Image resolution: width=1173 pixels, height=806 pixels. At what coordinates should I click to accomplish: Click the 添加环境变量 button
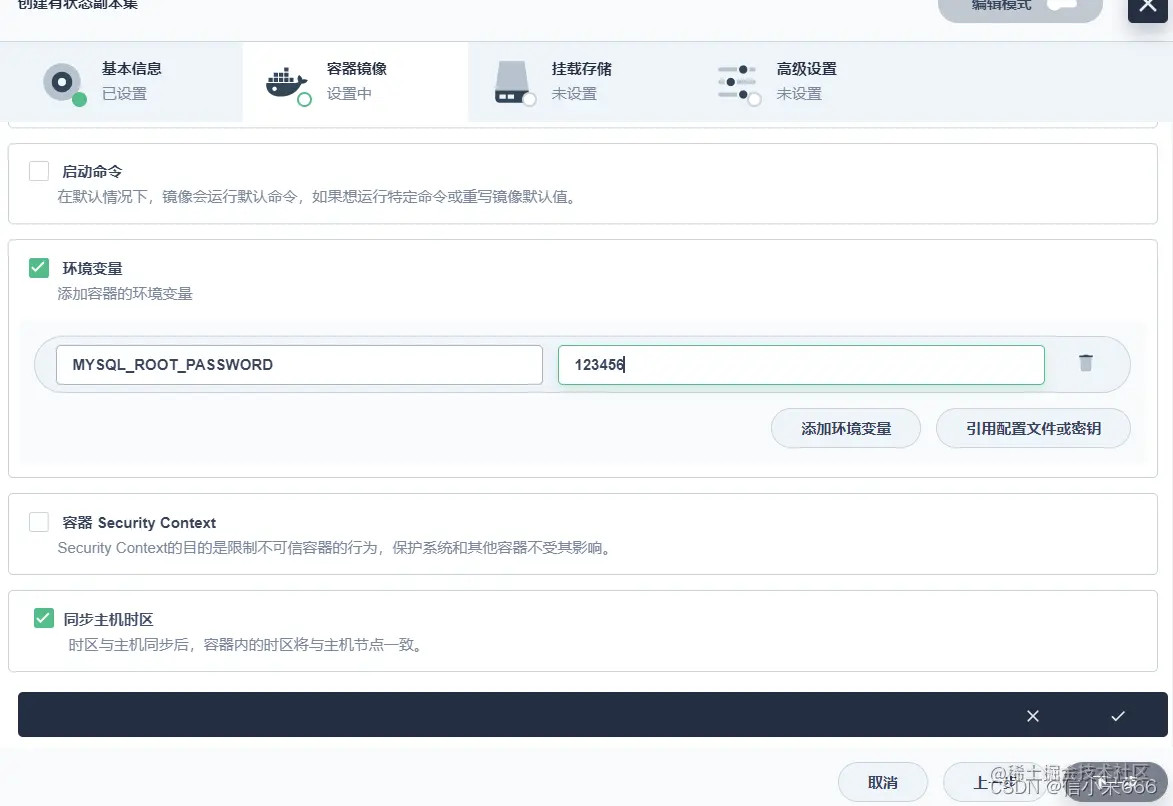point(845,428)
